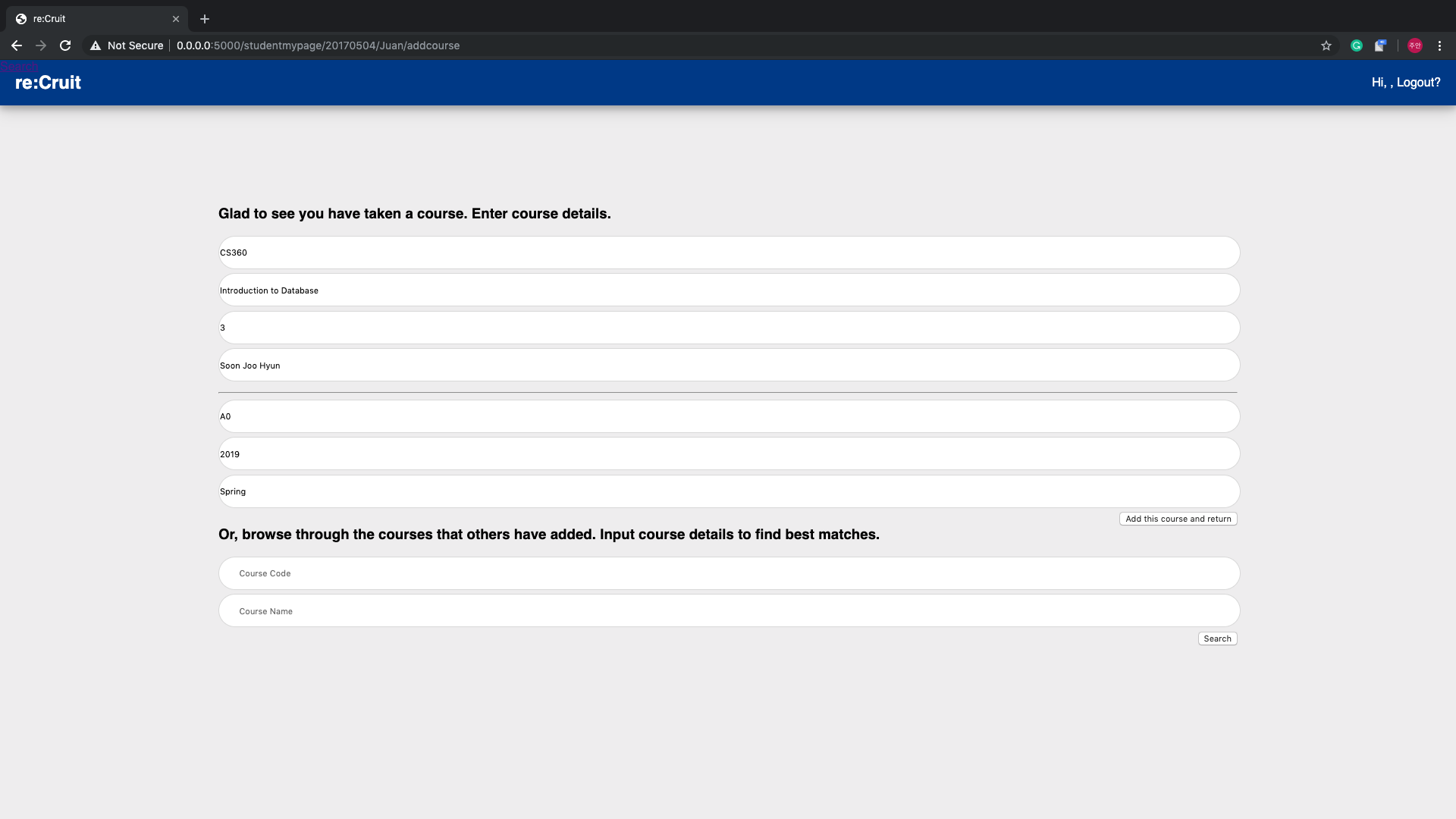Click the reload page icon

(x=65, y=45)
